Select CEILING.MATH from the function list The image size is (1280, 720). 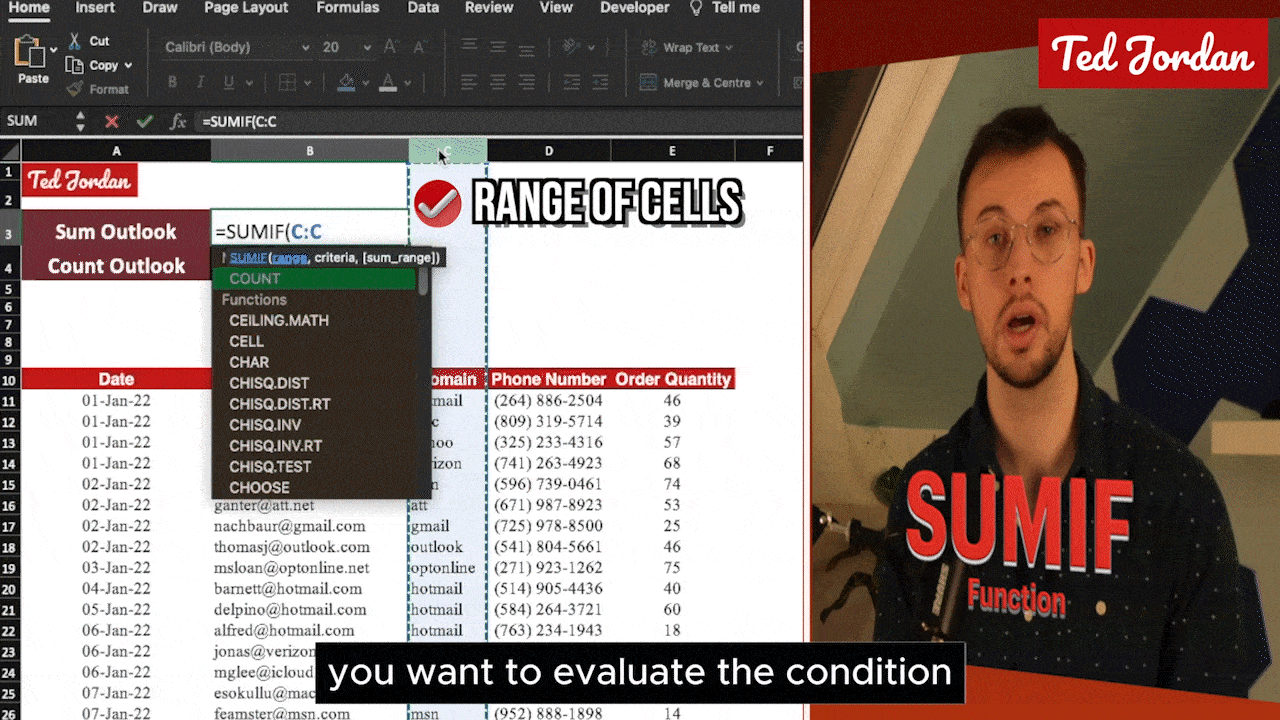click(x=278, y=320)
